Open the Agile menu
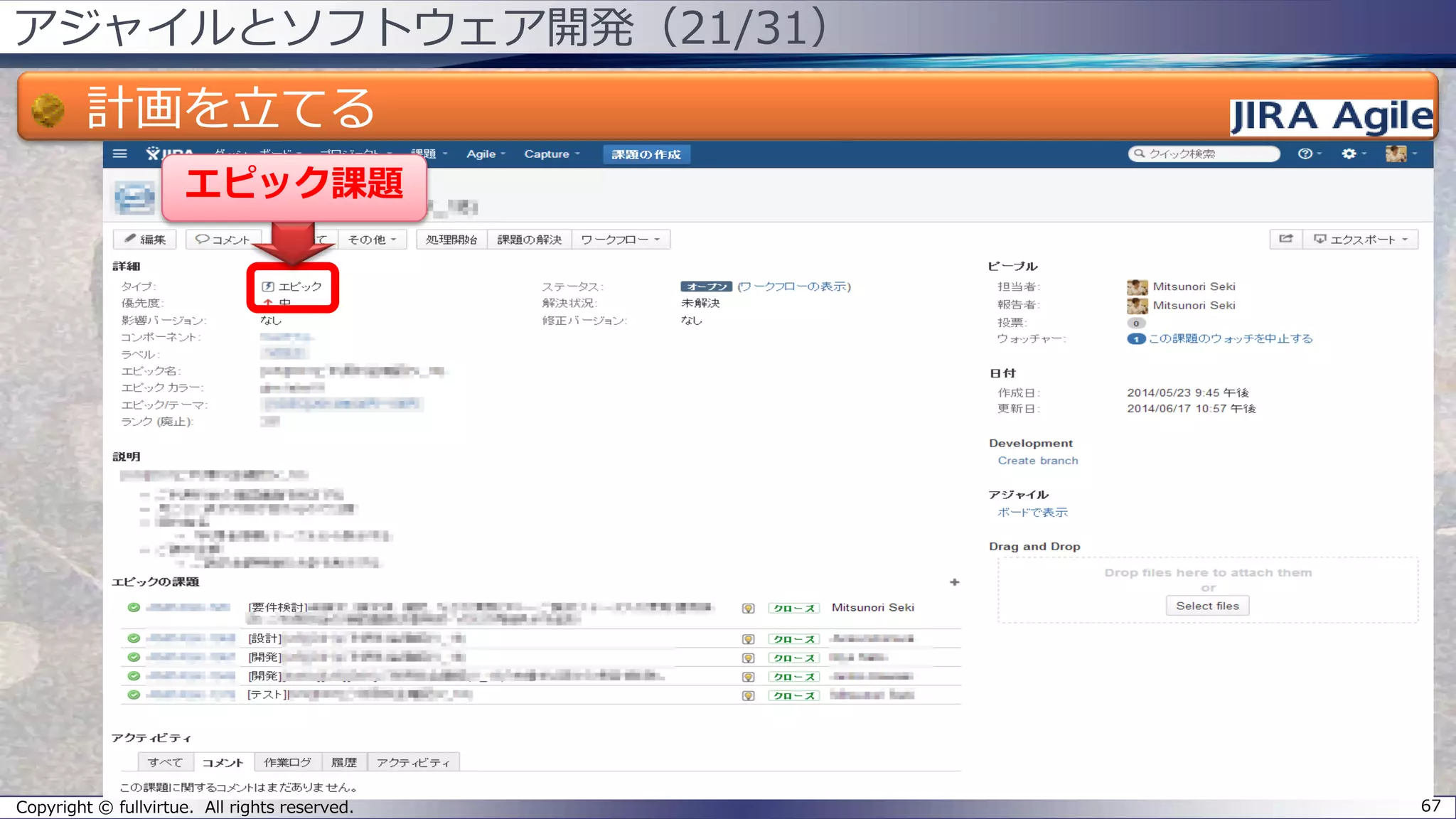 click(x=486, y=154)
